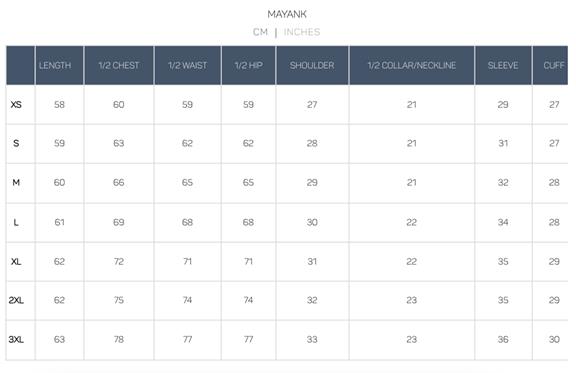Select the XL size row label
Image resolution: width=576 pixels, height=373 pixels.
pyautogui.click(x=16, y=262)
